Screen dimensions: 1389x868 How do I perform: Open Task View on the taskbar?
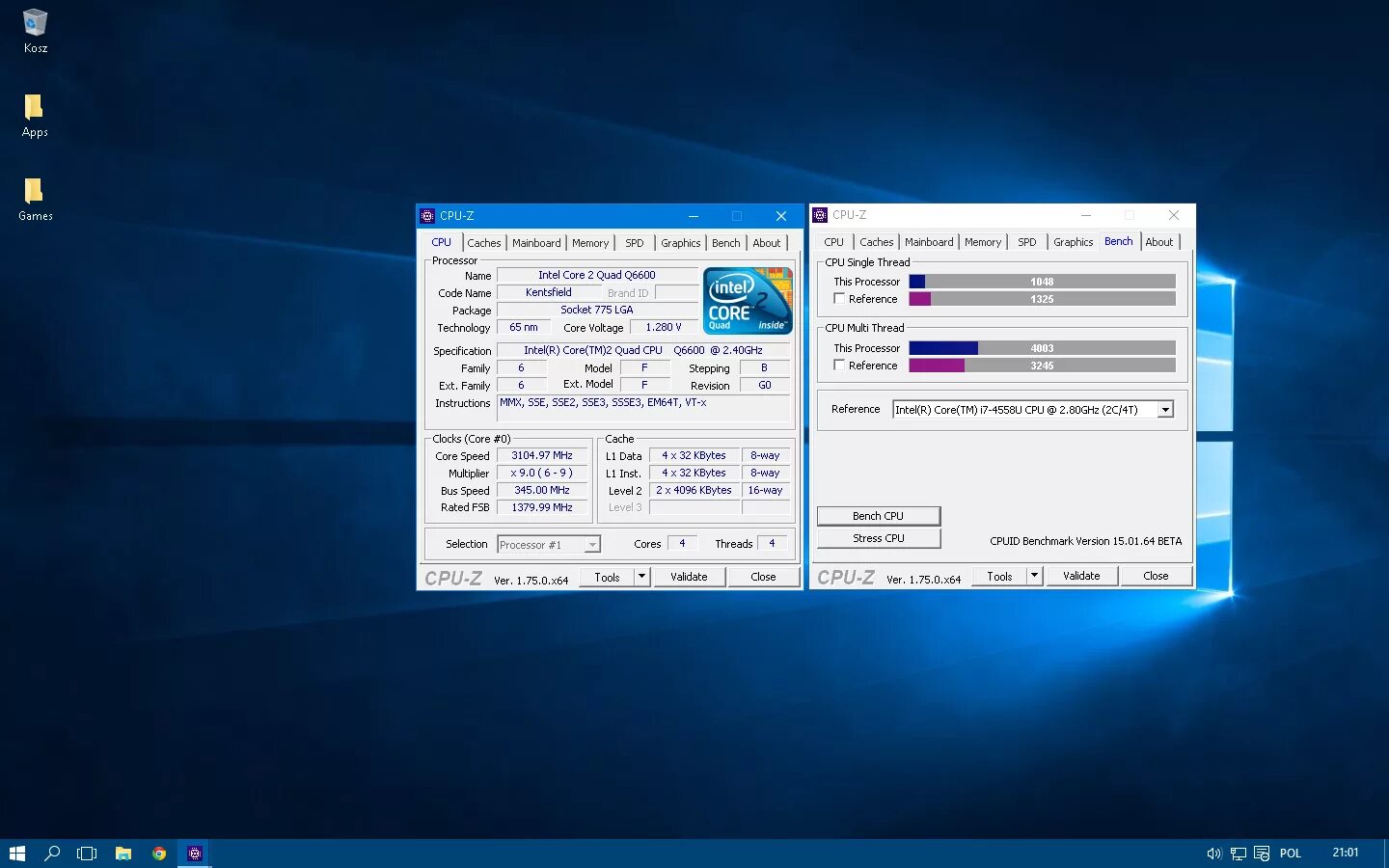point(87,854)
